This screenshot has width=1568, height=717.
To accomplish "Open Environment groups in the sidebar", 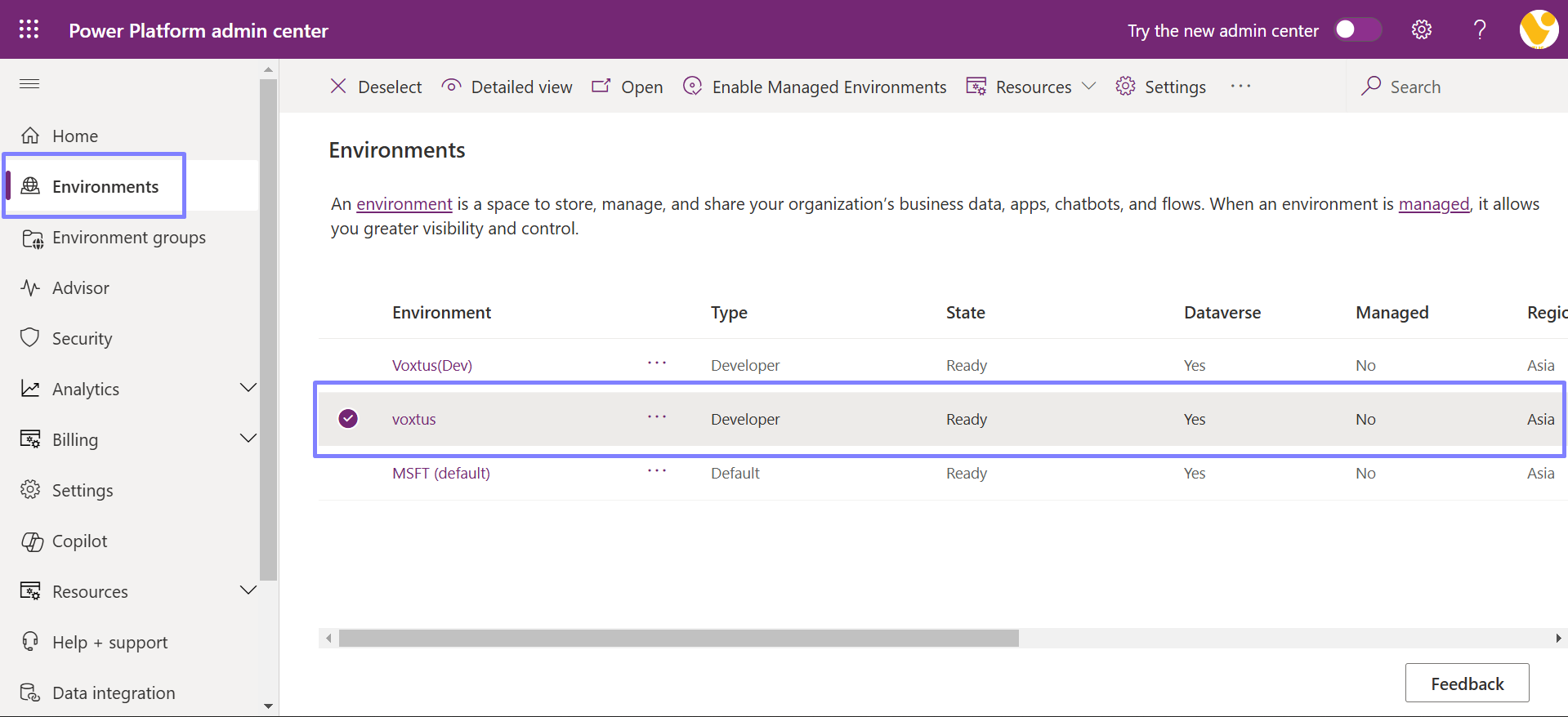I will (x=129, y=237).
